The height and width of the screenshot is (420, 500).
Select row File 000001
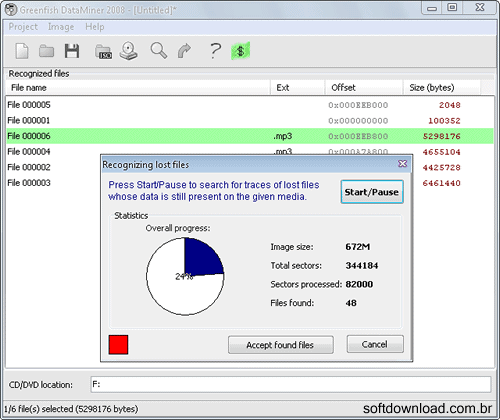click(x=250, y=120)
